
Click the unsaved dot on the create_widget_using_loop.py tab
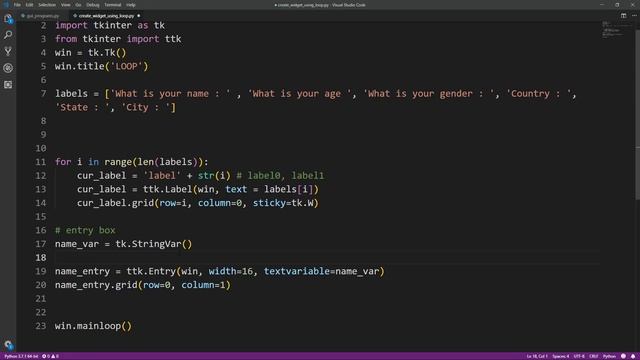click(x=138, y=16)
